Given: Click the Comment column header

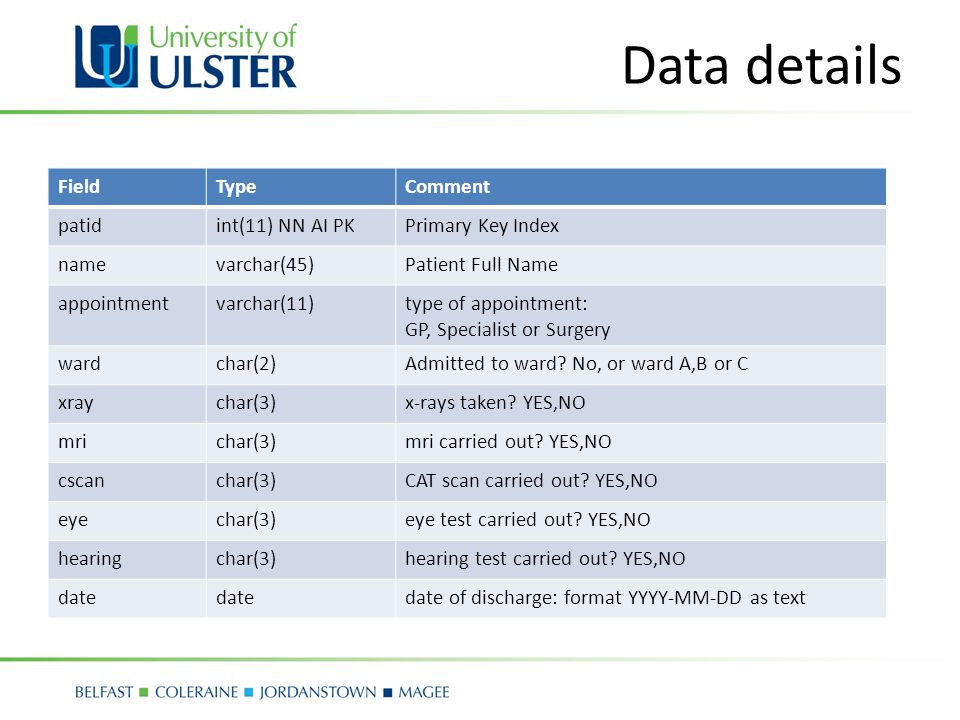Looking at the screenshot, I should (x=641, y=187).
